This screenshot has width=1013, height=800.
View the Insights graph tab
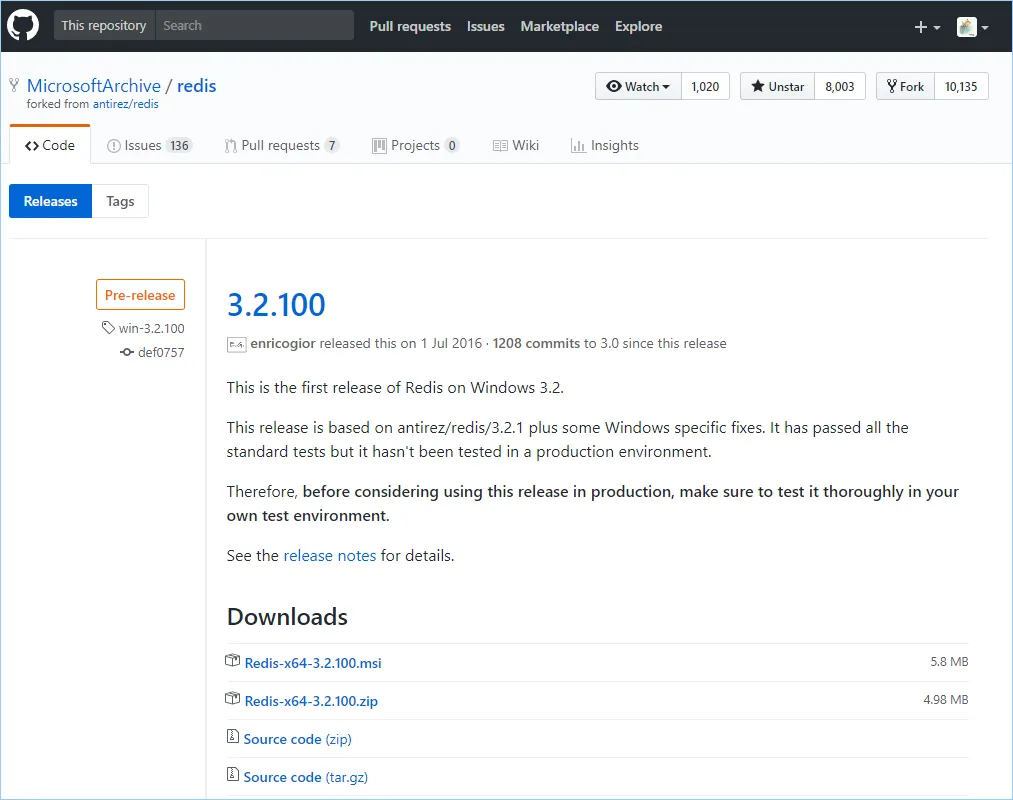(604, 145)
